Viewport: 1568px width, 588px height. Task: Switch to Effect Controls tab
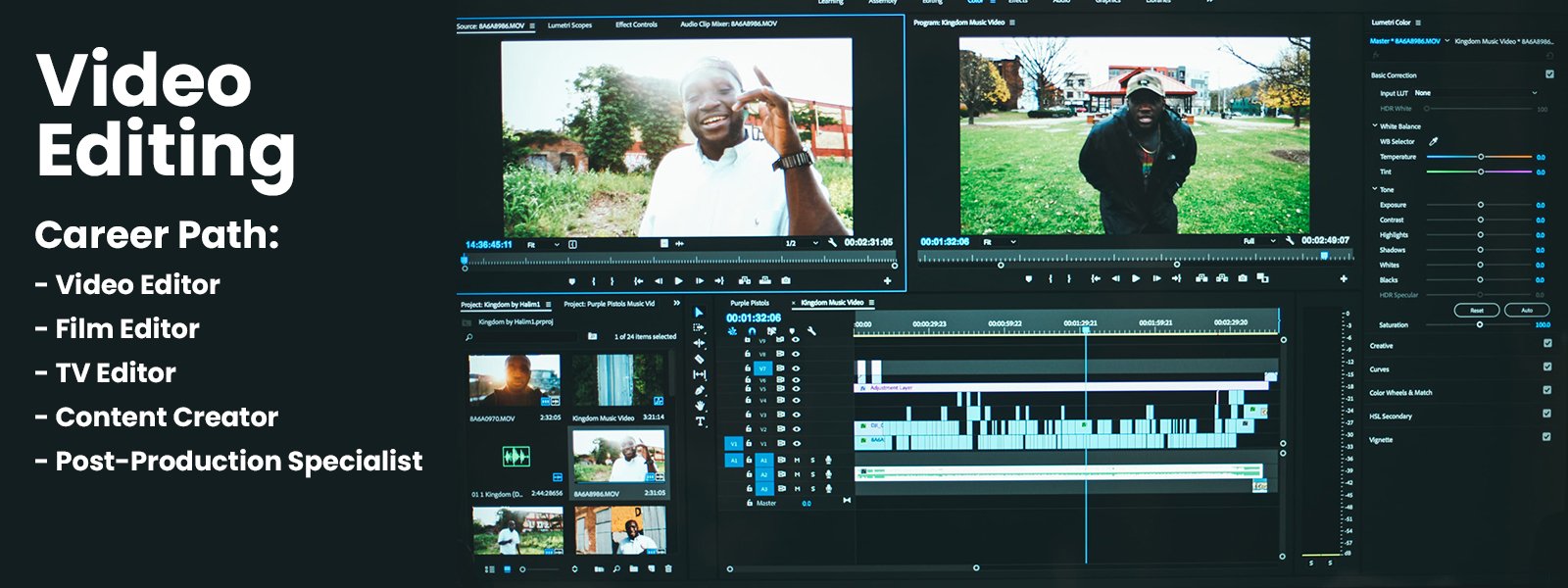pyautogui.click(x=636, y=24)
